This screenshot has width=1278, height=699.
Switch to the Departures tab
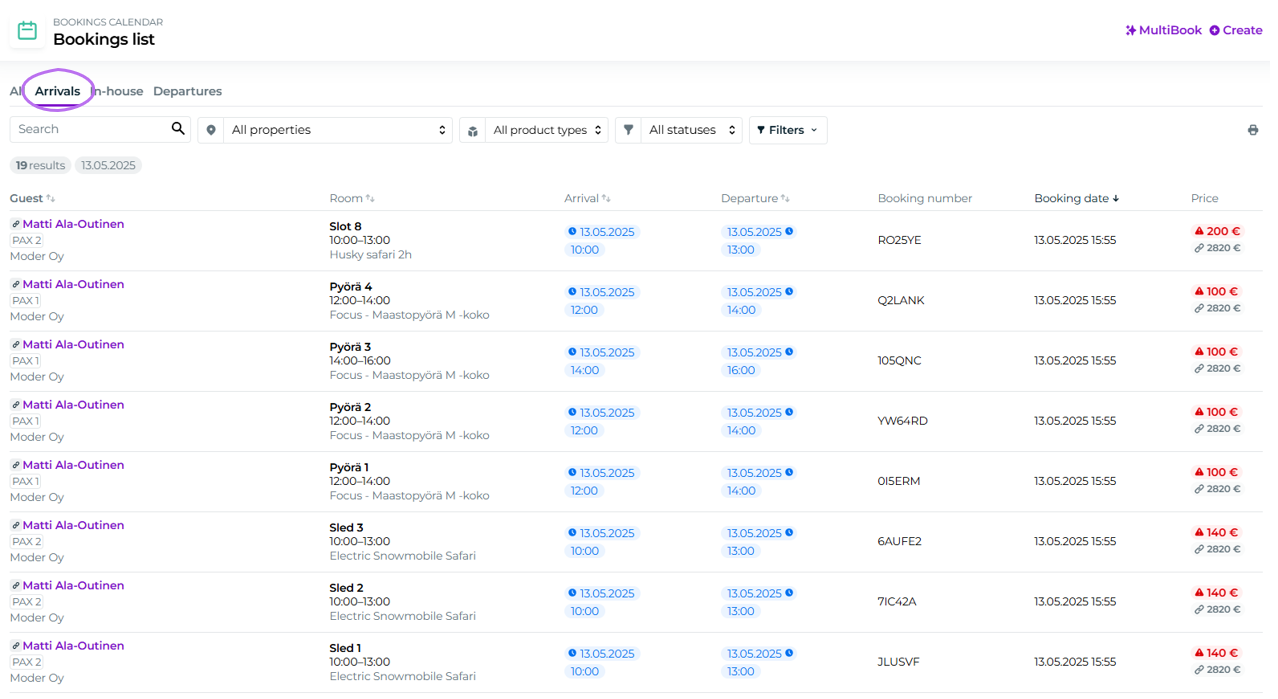tap(188, 91)
